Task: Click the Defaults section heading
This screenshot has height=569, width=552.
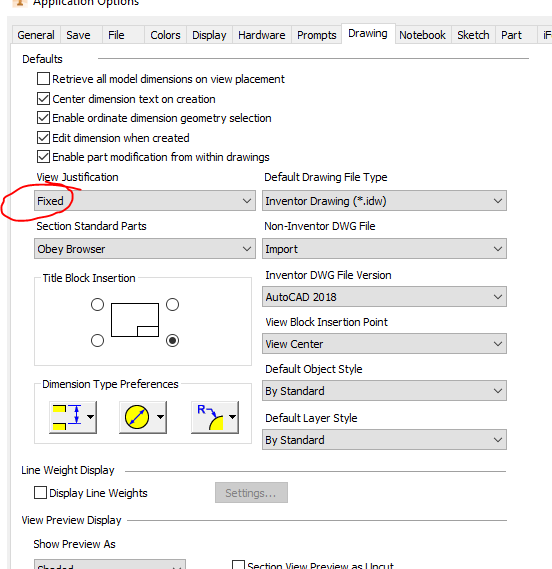Action: click(42, 59)
